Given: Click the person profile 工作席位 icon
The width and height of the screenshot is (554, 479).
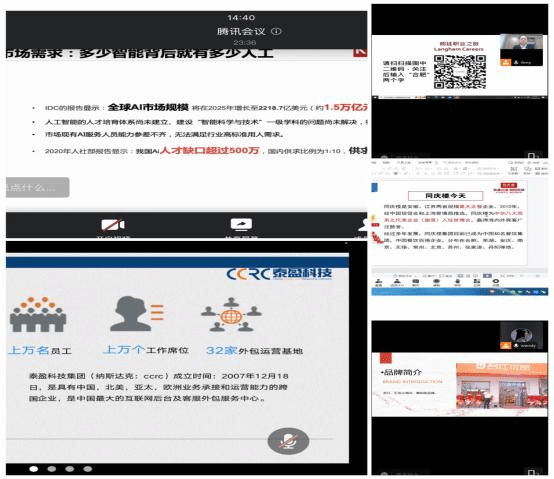Looking at the screenshot, I should [x=137, y=313].
